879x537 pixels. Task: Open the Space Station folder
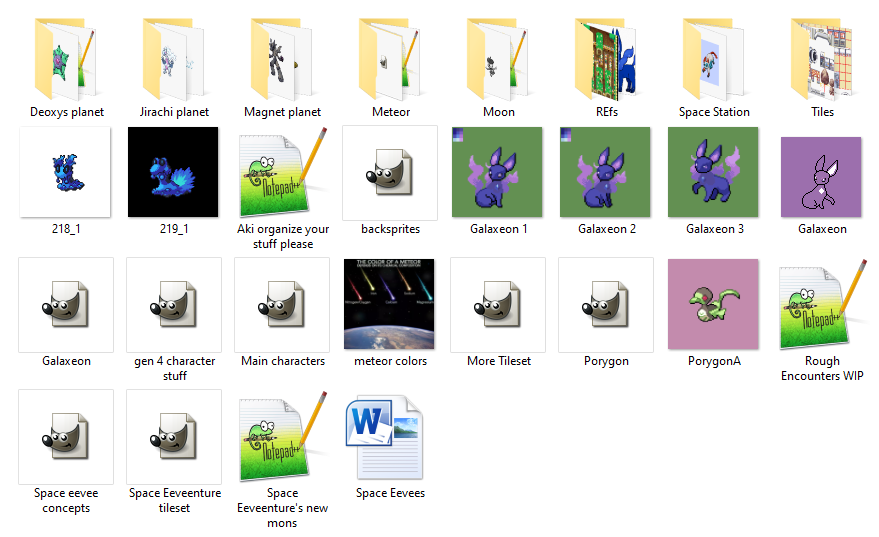click(714, 60)
